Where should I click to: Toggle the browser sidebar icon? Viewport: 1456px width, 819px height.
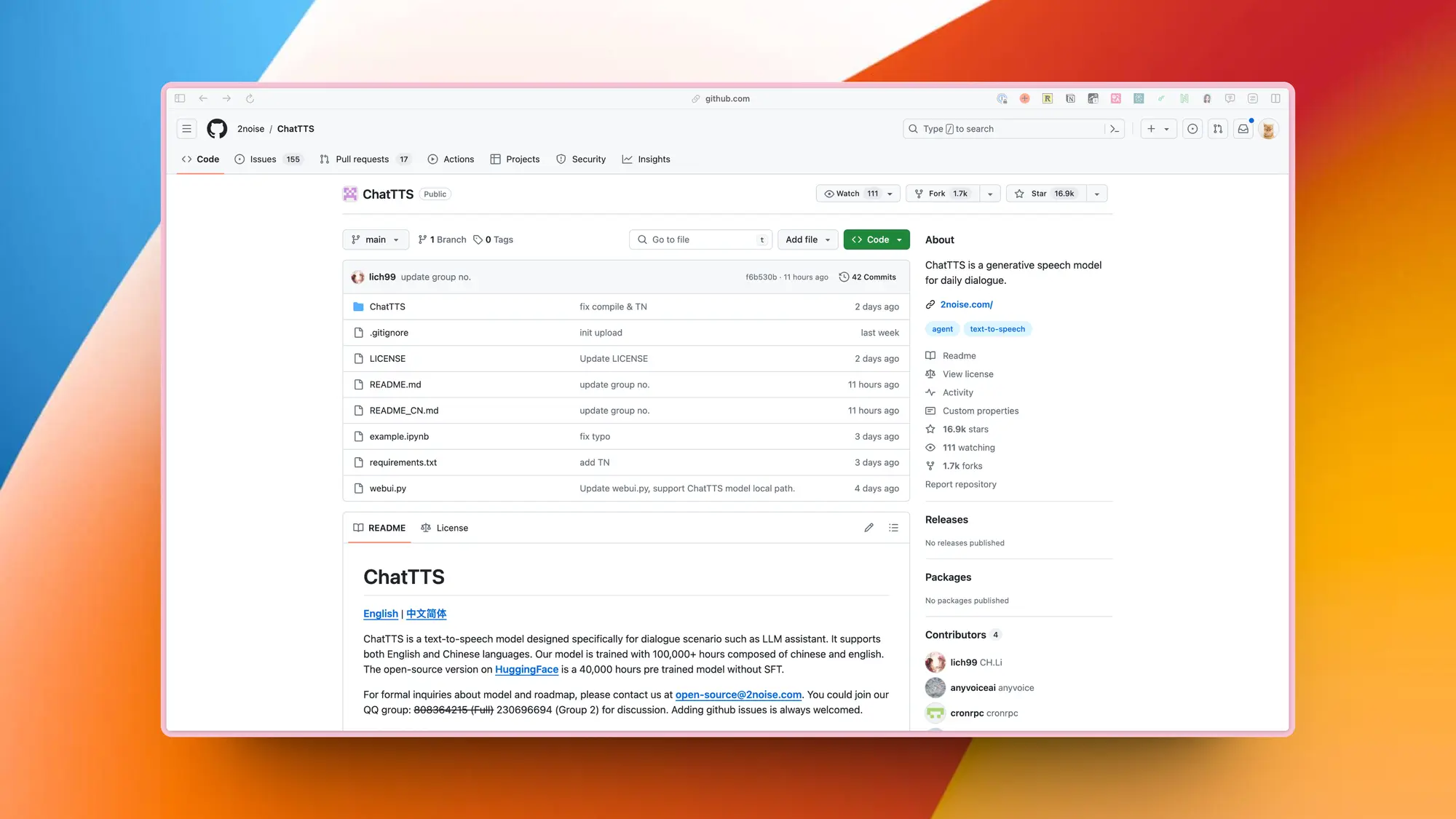(180, 98)
